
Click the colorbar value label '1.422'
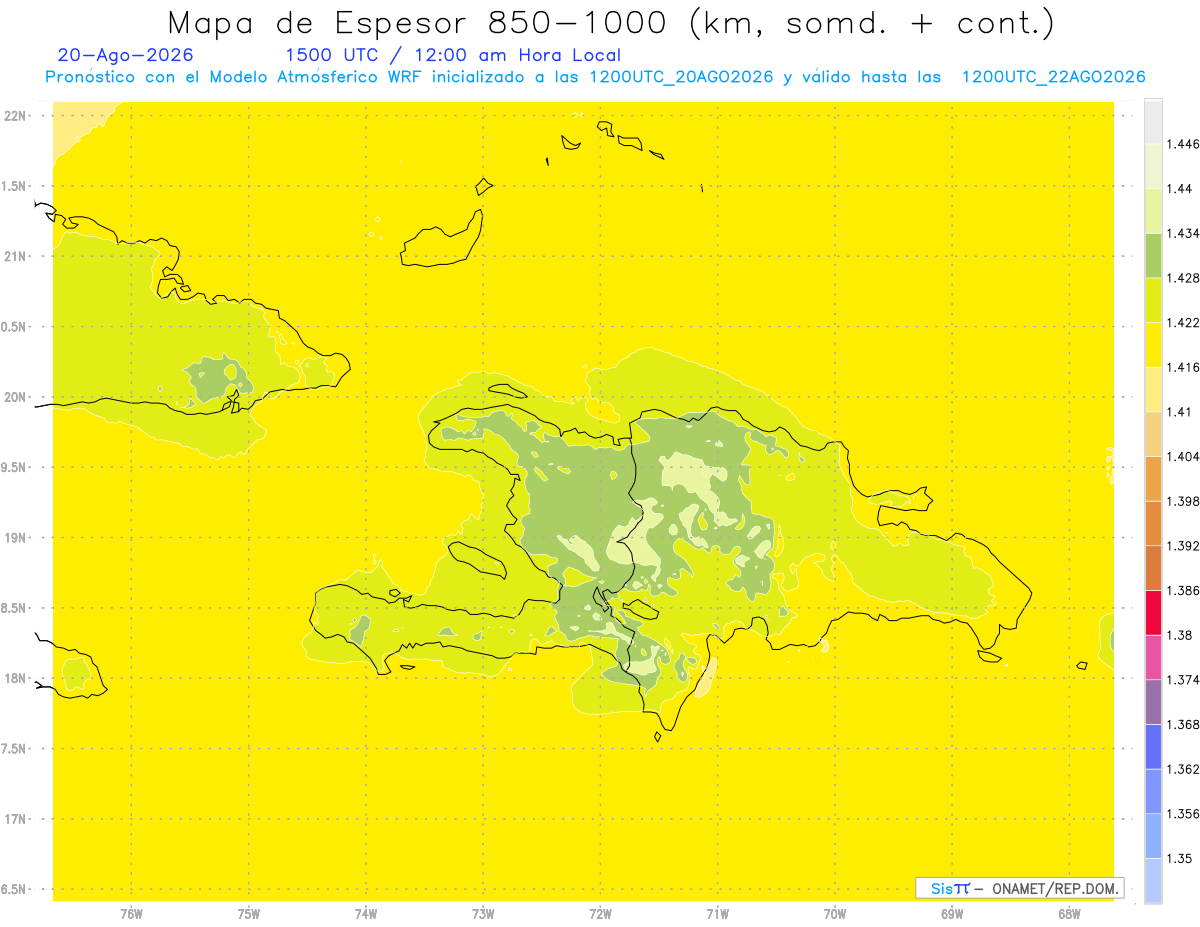pyautogui.click(x=1183, y=322)
